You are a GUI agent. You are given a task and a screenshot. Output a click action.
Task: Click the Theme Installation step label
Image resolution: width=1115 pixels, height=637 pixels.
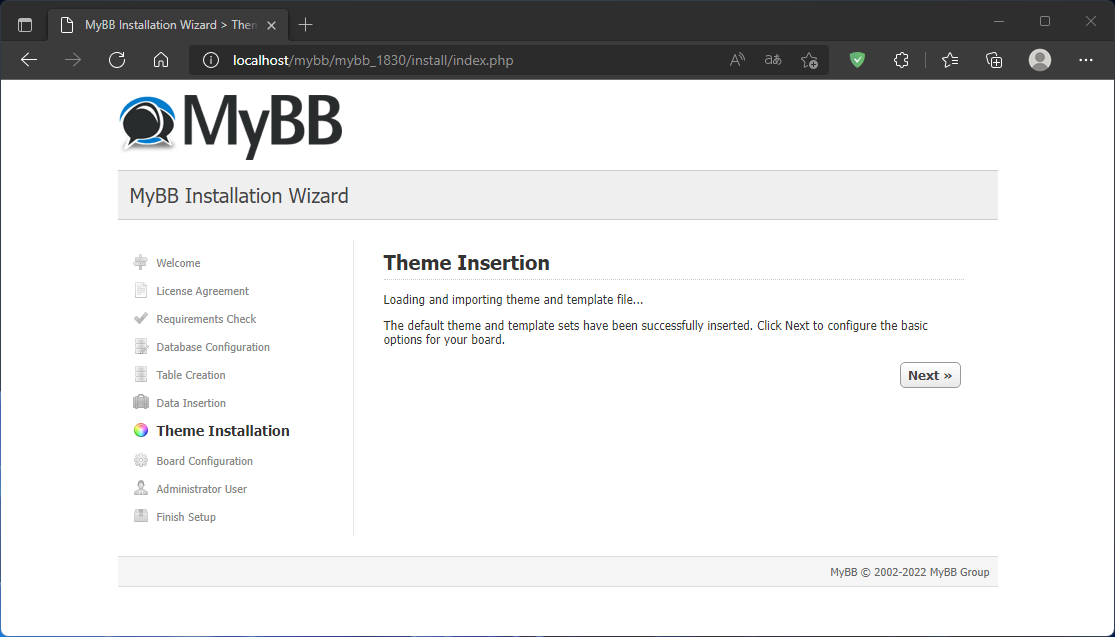point(223,431)
